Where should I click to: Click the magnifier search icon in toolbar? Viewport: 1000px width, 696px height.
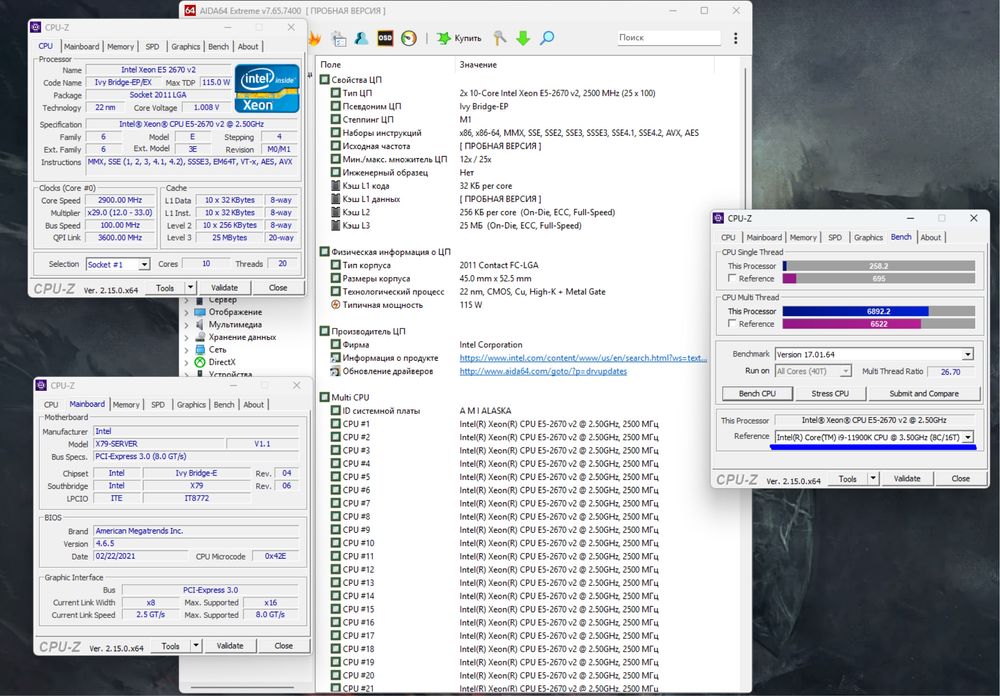click(547, 38)
